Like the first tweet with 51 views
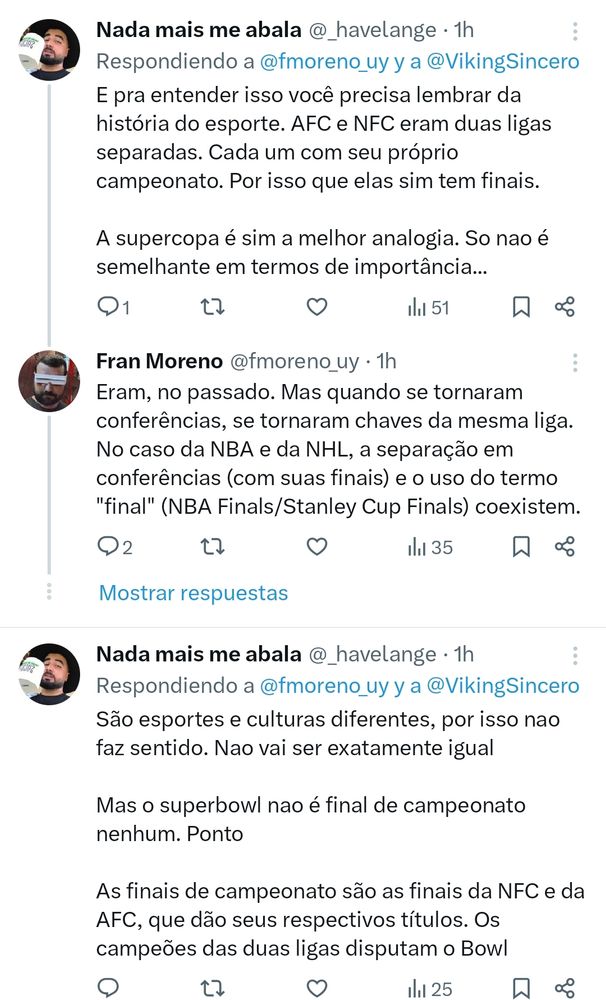The height and width of the screenshot is (1000, 606). point(316,307)
